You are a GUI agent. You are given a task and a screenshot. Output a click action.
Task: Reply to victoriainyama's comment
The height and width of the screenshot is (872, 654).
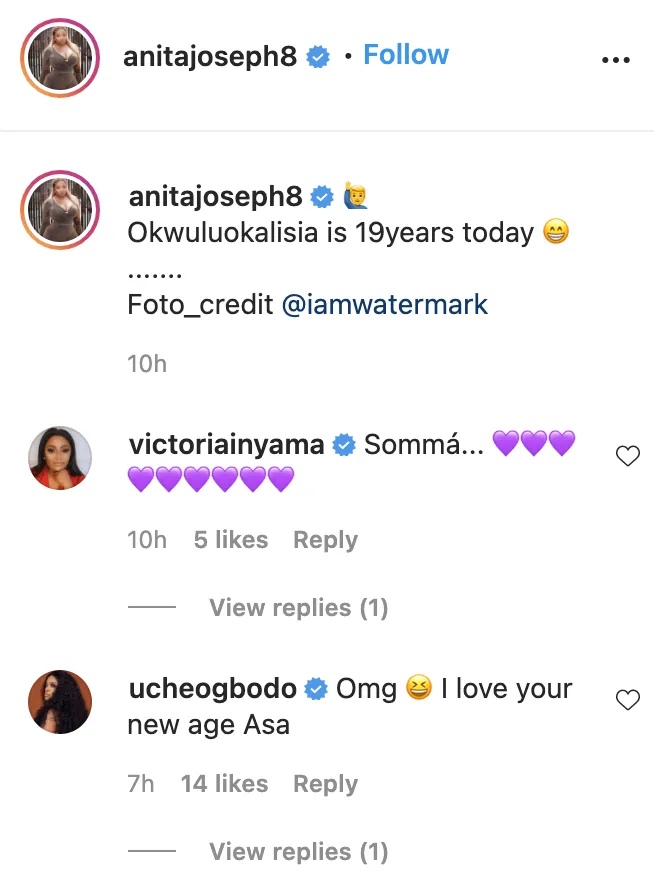pyautogui.click(x=325, y=540)
